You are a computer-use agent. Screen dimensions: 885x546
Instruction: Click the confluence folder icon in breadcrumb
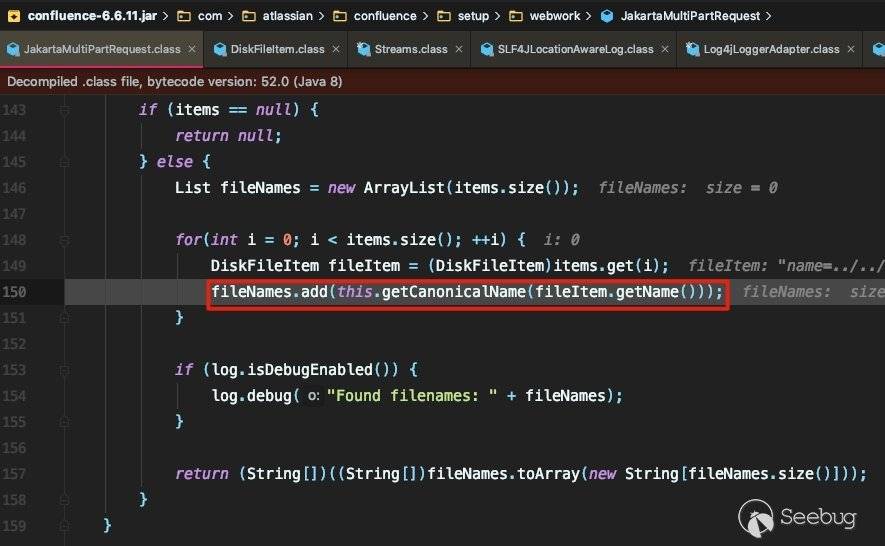click(x=340, y=16)
